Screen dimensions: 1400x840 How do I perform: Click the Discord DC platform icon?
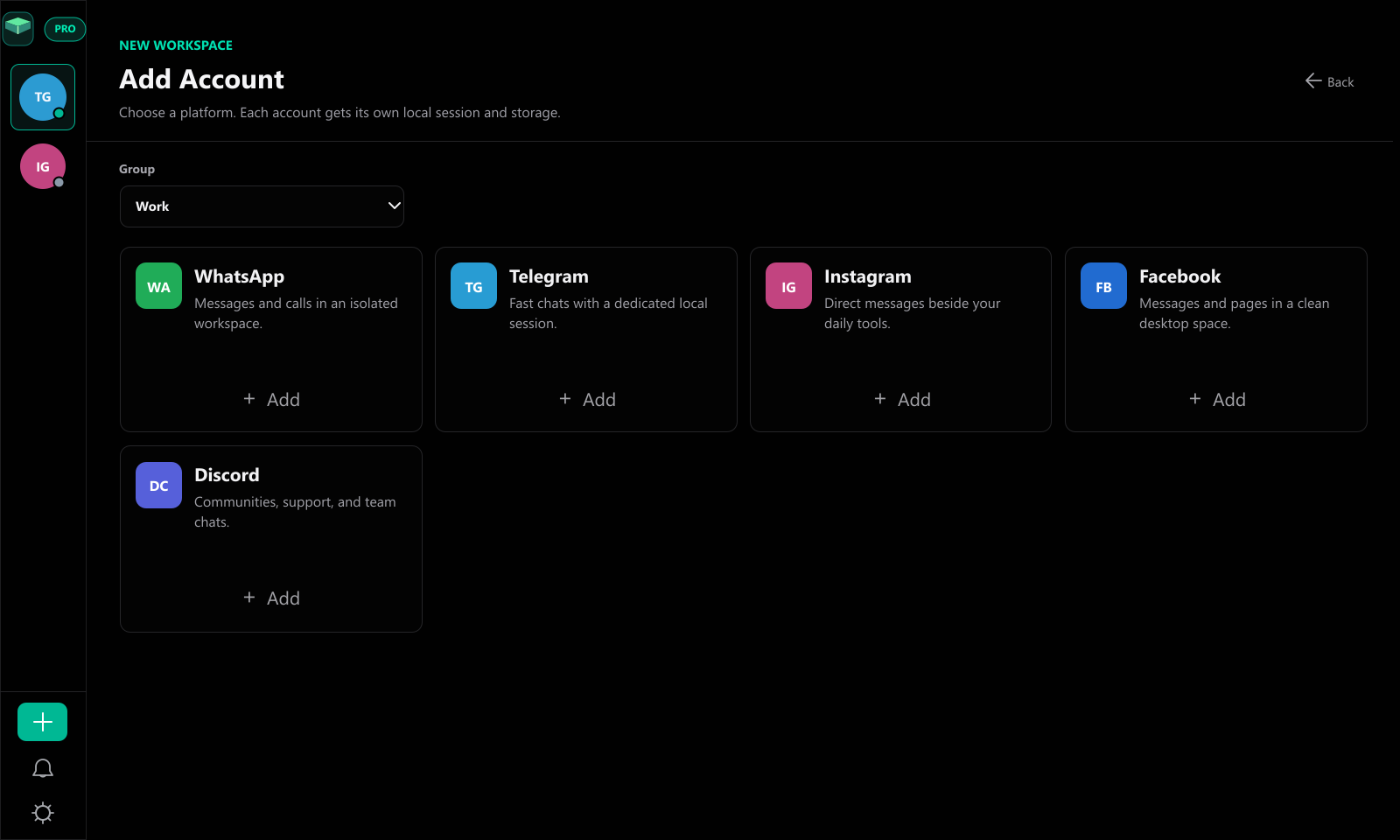coord(158,485)
